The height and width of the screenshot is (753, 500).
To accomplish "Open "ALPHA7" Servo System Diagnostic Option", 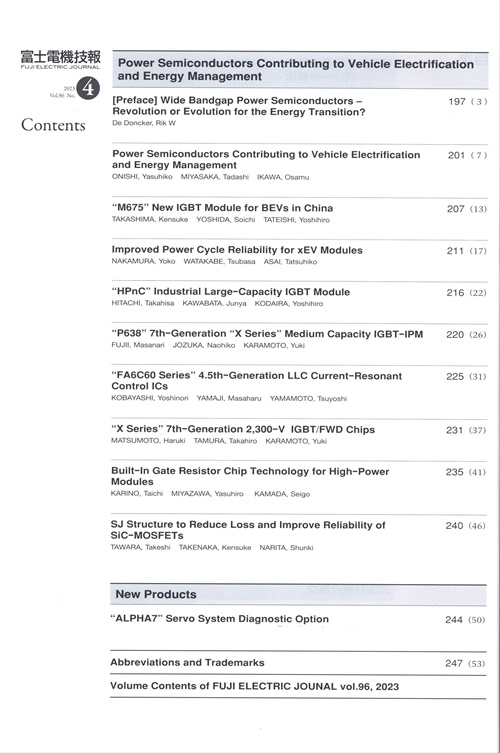I will point(220,619).
